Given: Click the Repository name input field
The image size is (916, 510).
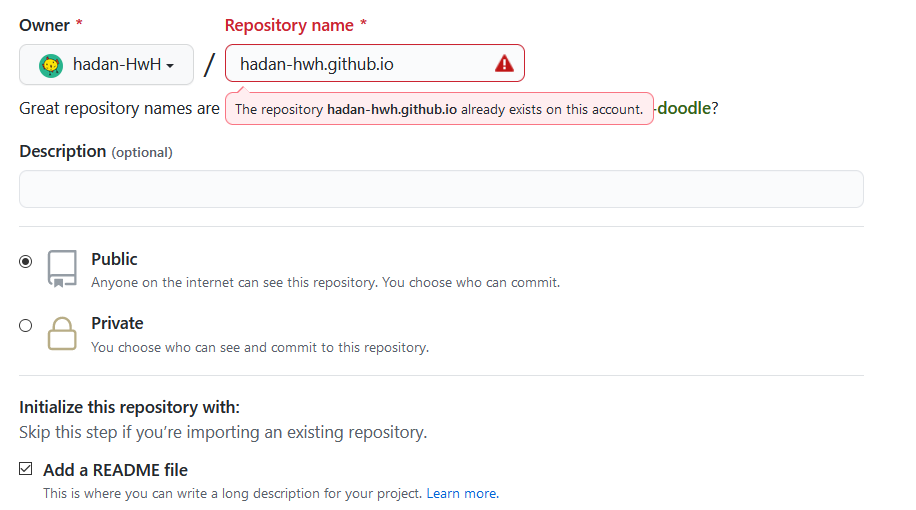Looking at the screenshot, I should (374, 63).
